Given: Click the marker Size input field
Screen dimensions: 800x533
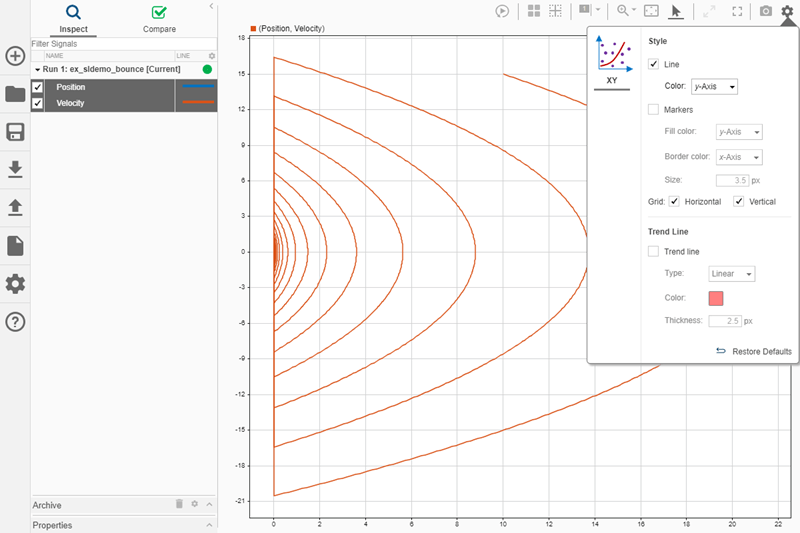Looking at the screenshot, I should [733, 180].
